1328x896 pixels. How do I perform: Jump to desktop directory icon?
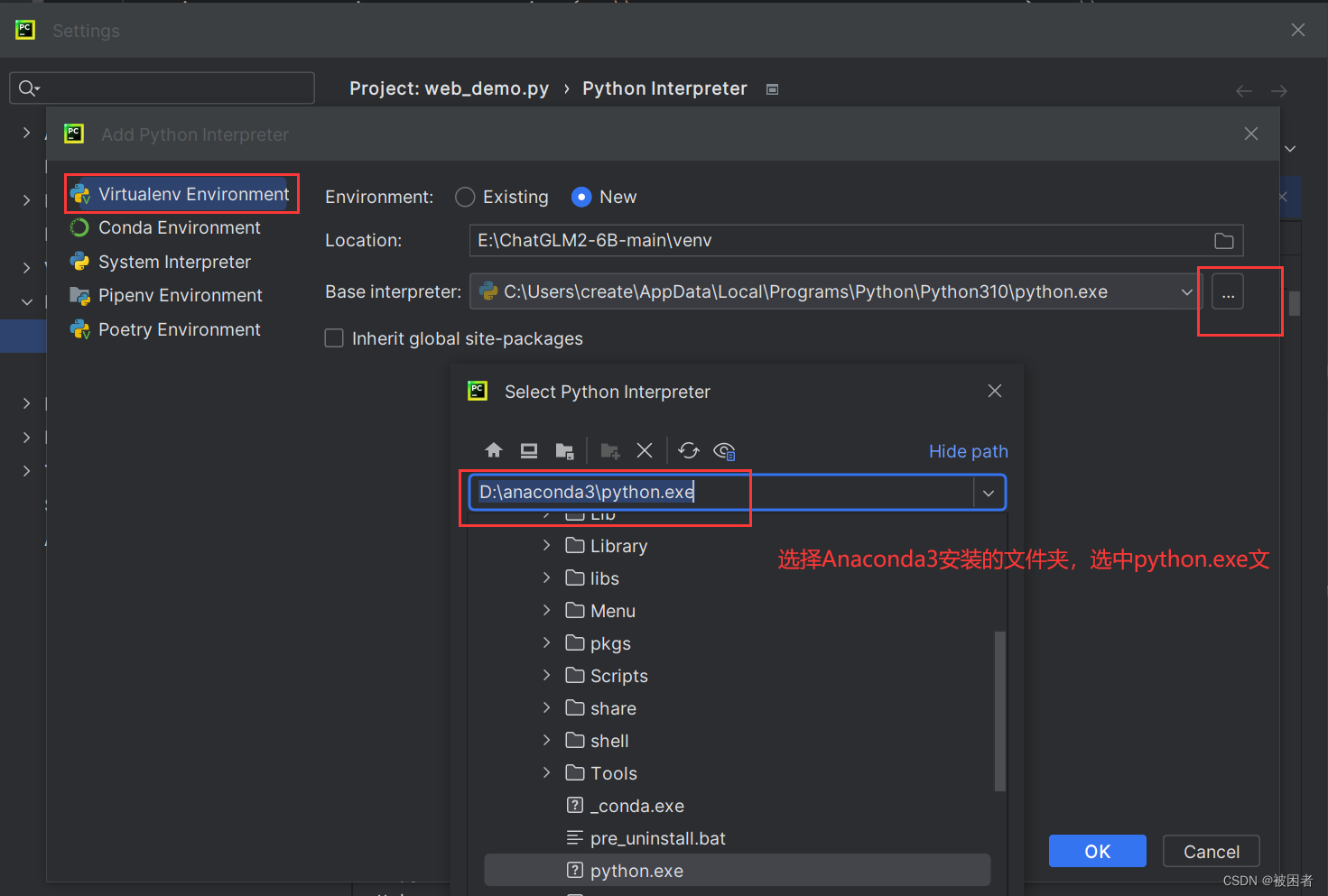click(529, 450)
